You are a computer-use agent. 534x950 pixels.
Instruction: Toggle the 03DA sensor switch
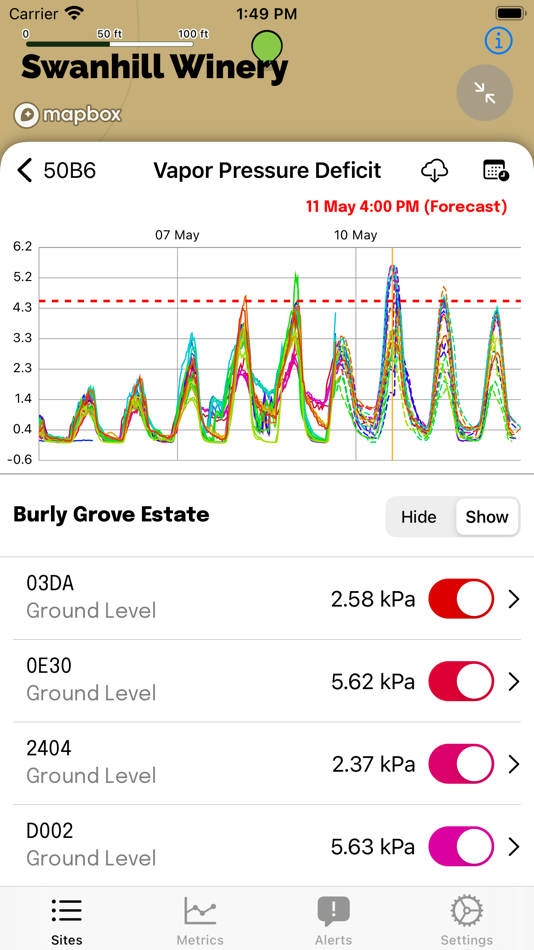(461, 599)
